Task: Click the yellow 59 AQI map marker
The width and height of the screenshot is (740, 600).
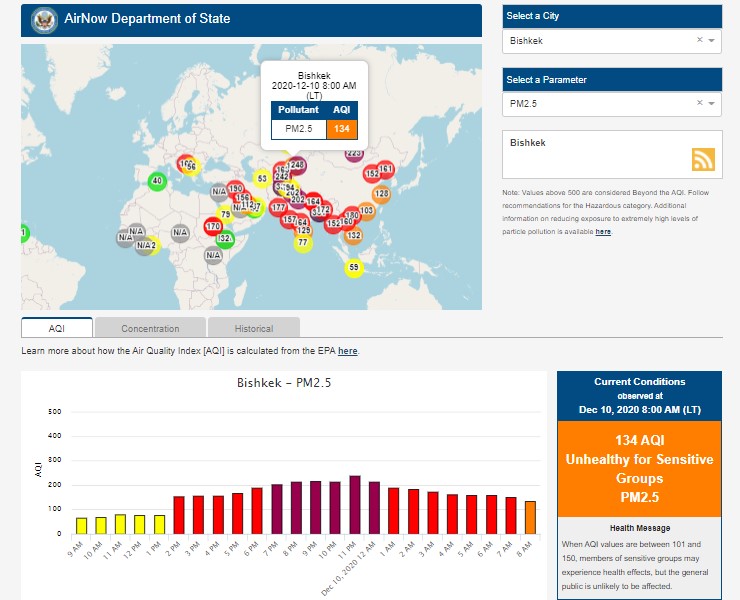Action: [353, 267]
